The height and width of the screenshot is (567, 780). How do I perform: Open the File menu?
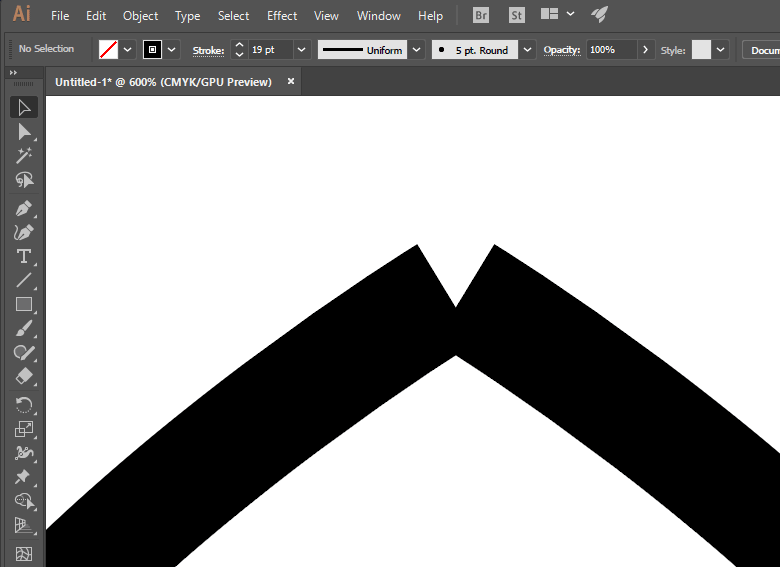60,16
